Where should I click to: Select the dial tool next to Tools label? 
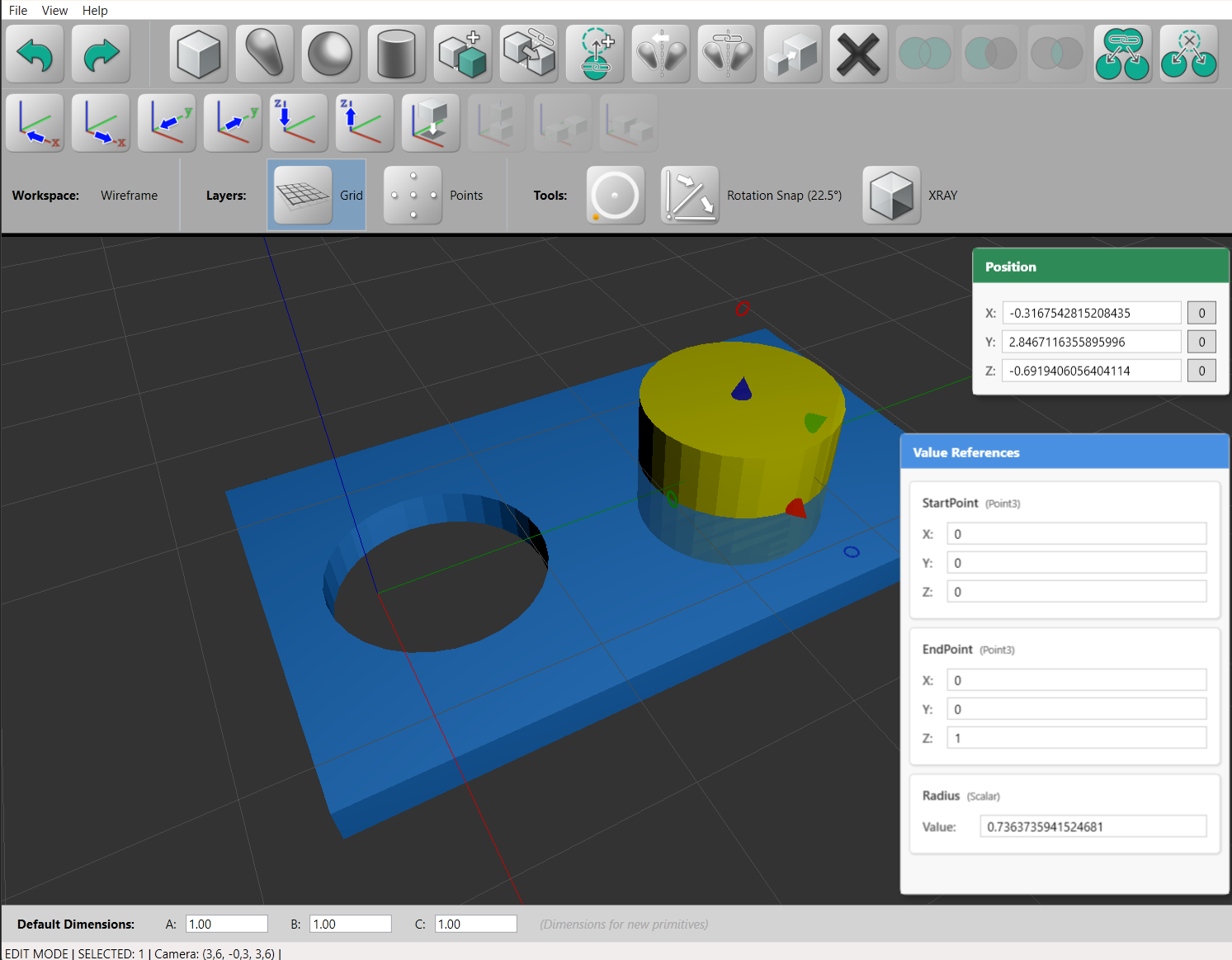616,195
